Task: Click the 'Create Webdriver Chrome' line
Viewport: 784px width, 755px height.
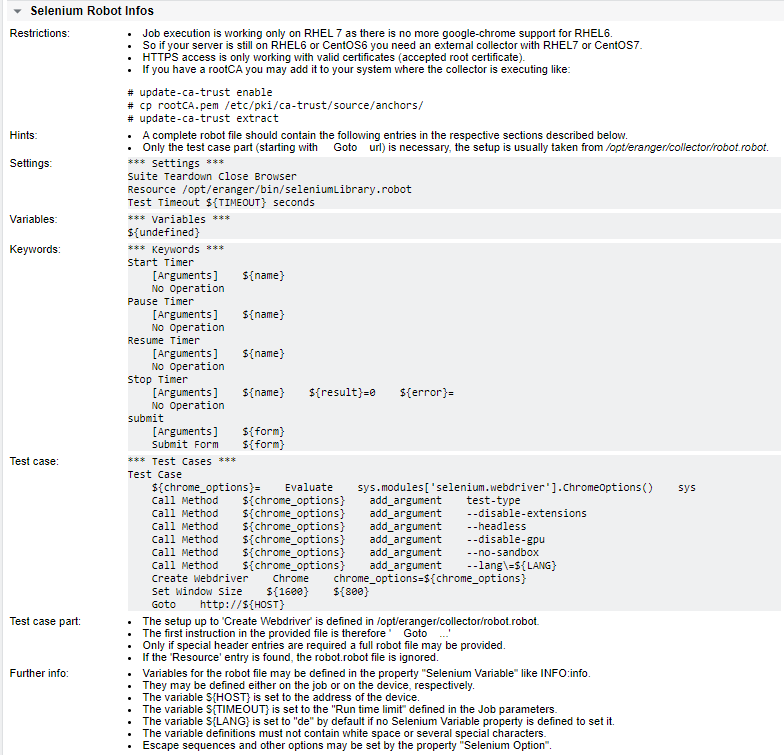Action: click(x=339, y=578)
